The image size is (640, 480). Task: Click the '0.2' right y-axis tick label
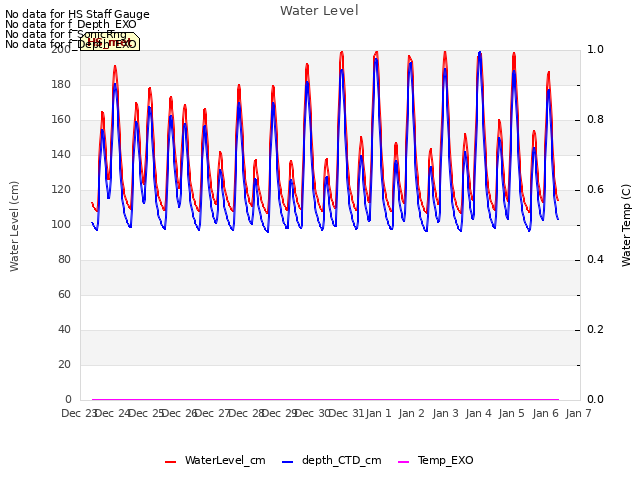pyautogui.click(x=595, y=329)
